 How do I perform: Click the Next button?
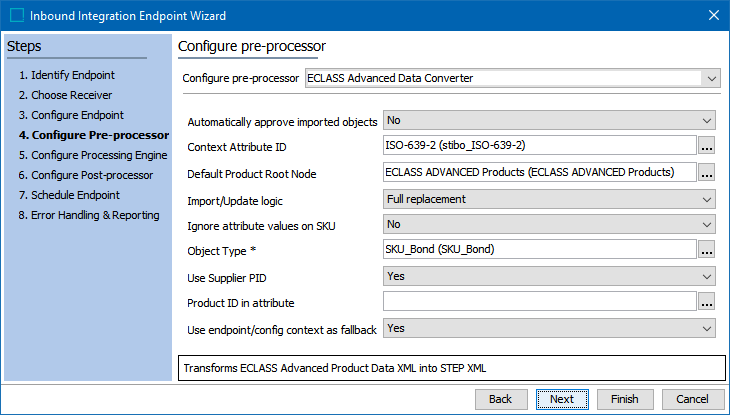[x=562, y=399]
